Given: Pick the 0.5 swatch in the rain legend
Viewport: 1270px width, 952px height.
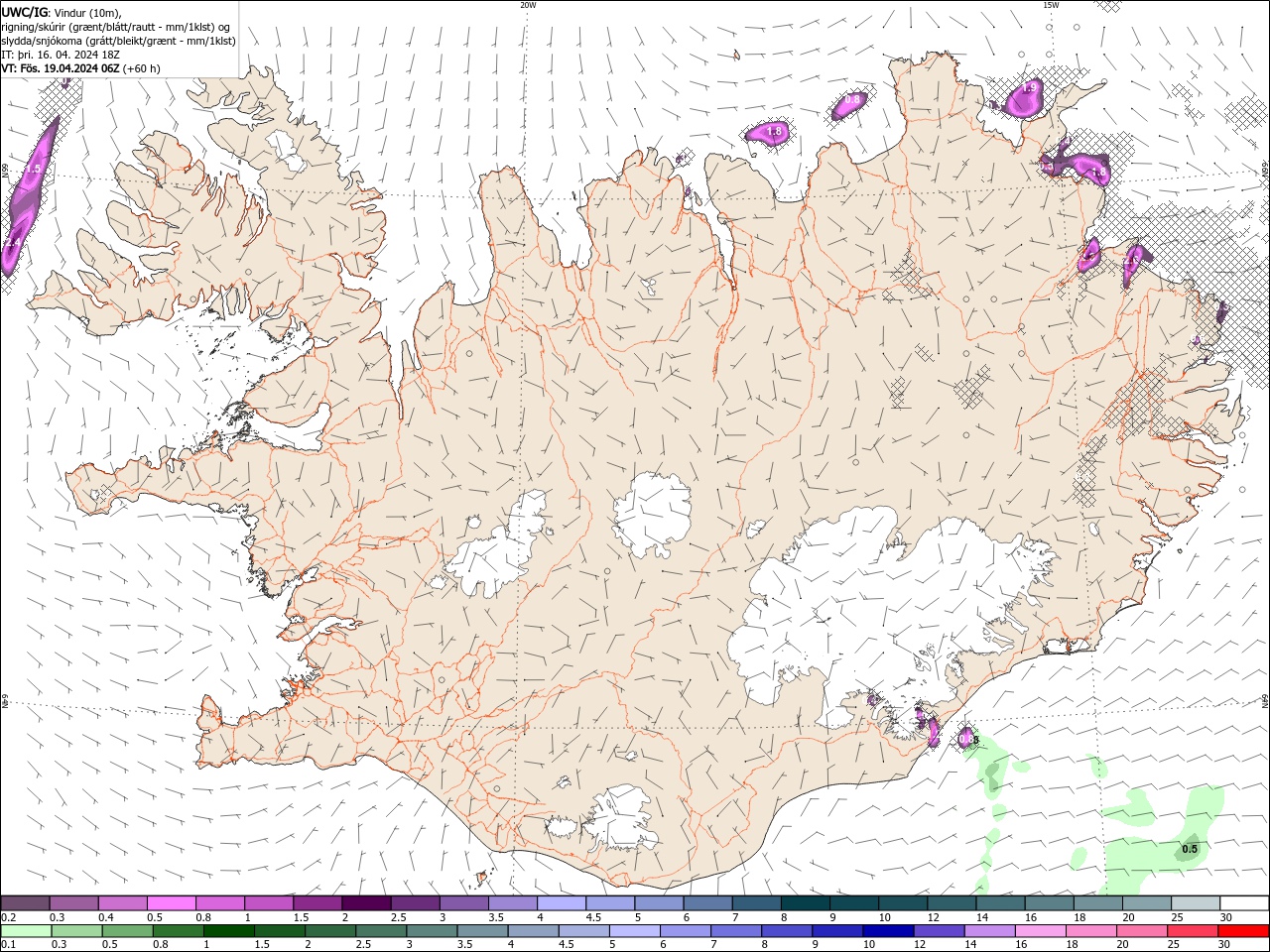Looking at the screenshot, I should pyautogui.click(x=127, y=931).
